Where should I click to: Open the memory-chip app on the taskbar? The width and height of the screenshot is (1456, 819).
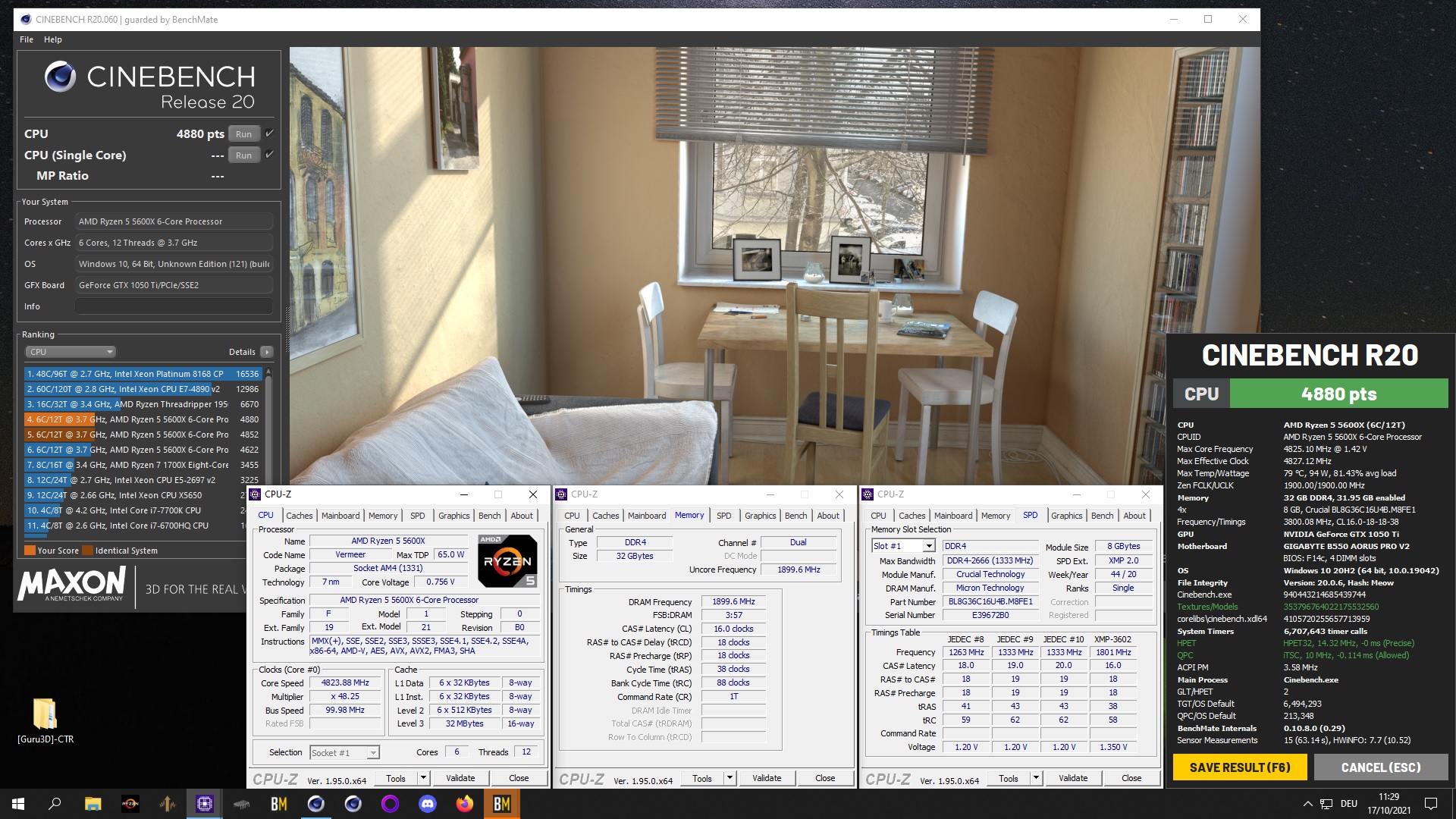pos(242,804)
